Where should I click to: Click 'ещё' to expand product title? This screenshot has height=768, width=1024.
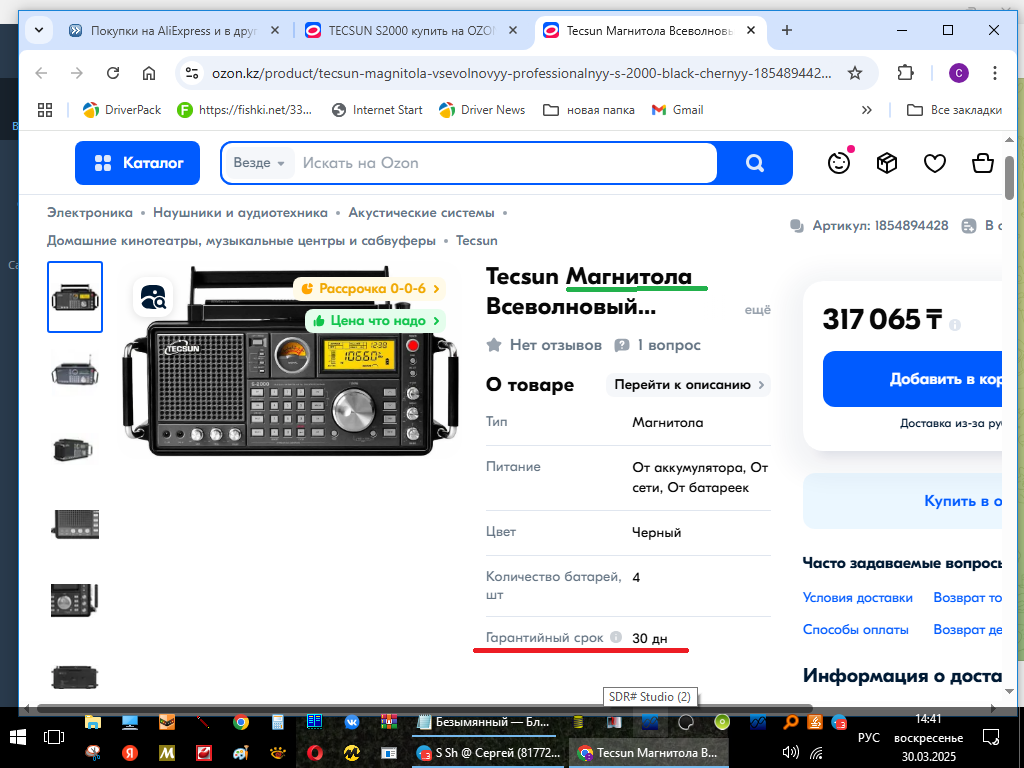pyautogui.click(x=758, y=310)
